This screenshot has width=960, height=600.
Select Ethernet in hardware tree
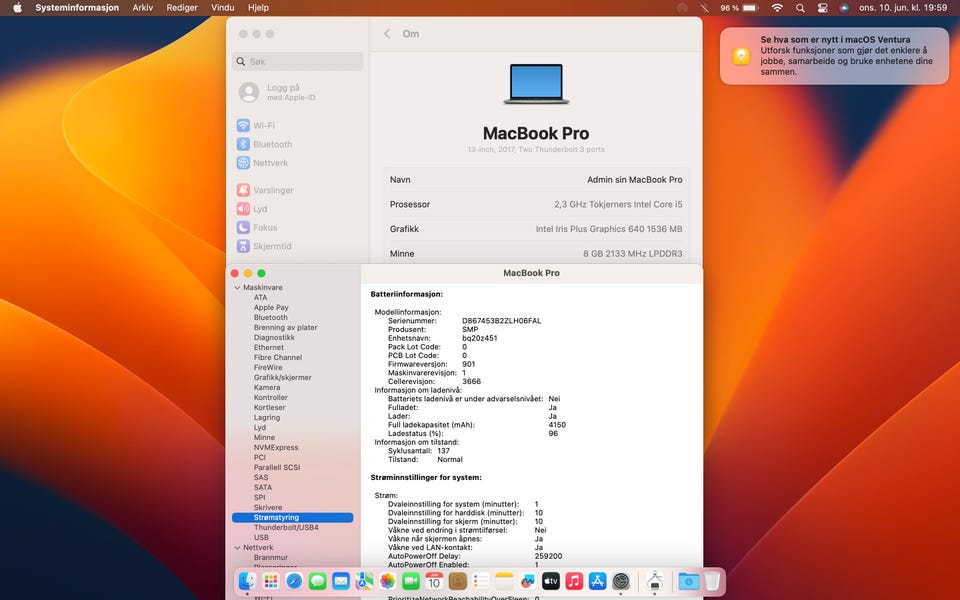(269, 348)
